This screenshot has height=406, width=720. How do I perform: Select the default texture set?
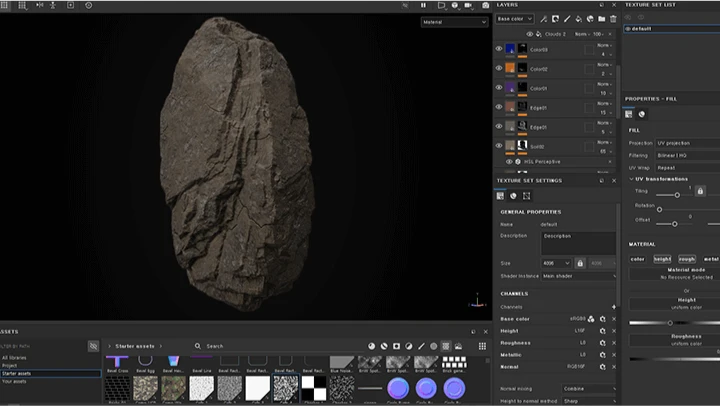pyautogui.click(x=672, y=28)
